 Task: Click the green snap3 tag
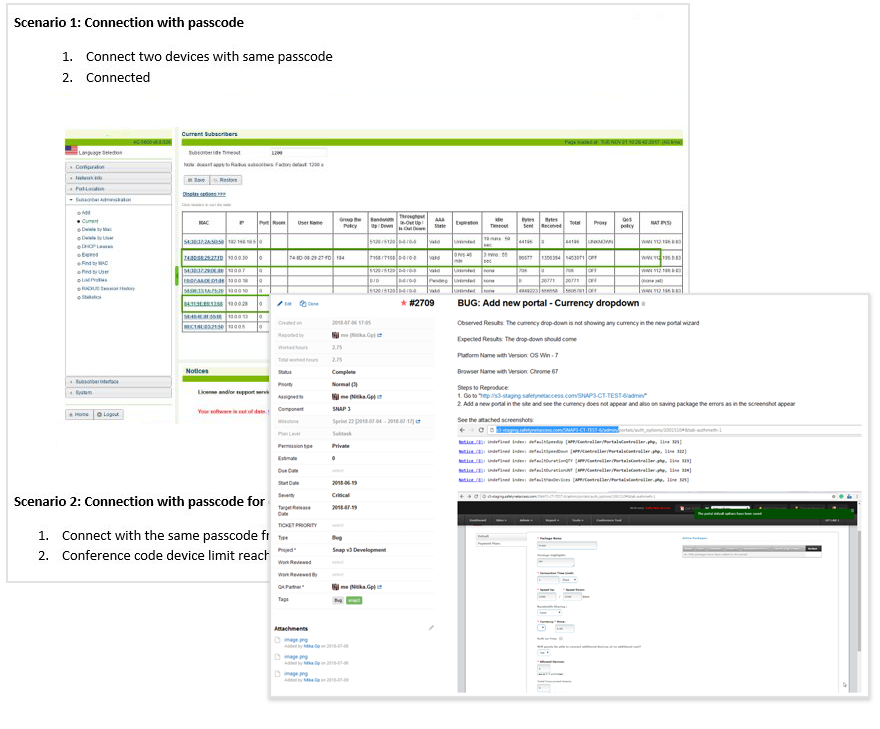(354, 599)
